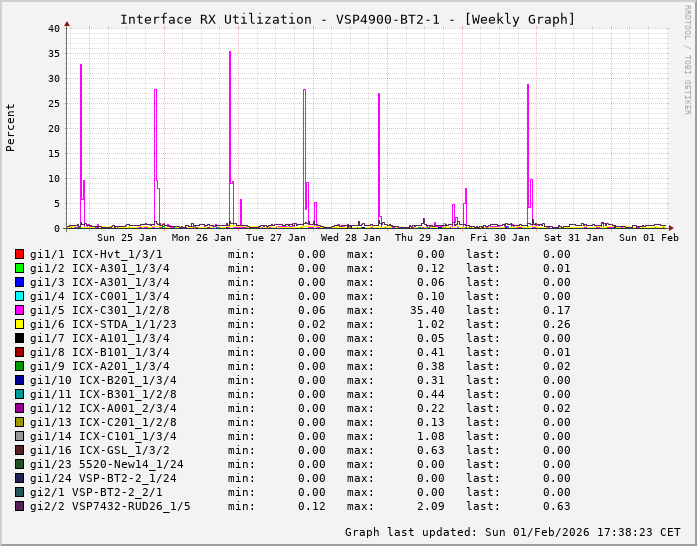Select the gi1/24 VSP-BT2-2_1/24 legend label
697x546 pixels.
(x=103, y=479)
